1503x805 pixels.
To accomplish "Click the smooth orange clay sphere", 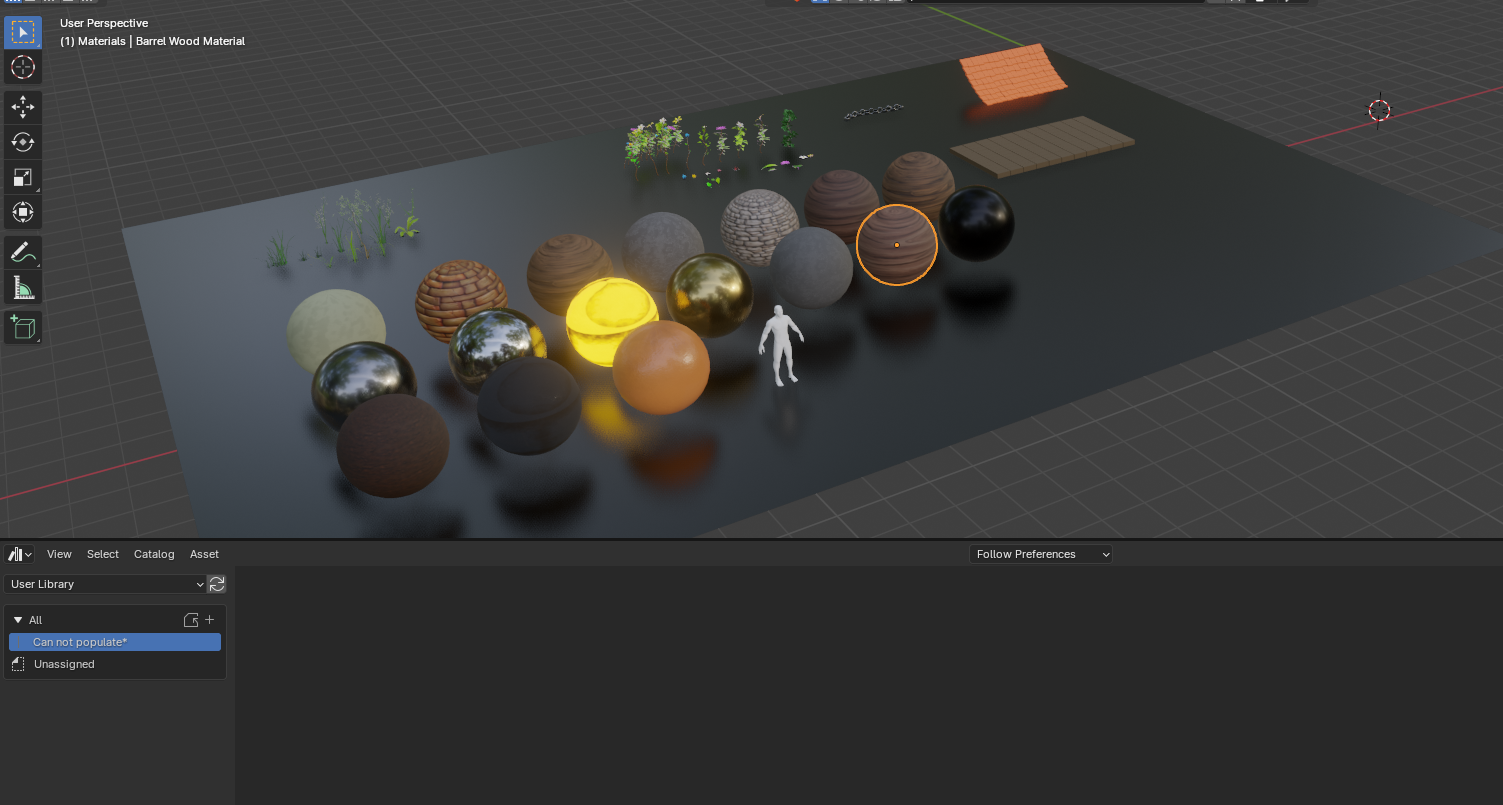I will pyautogui.click(x=661, y=367).
